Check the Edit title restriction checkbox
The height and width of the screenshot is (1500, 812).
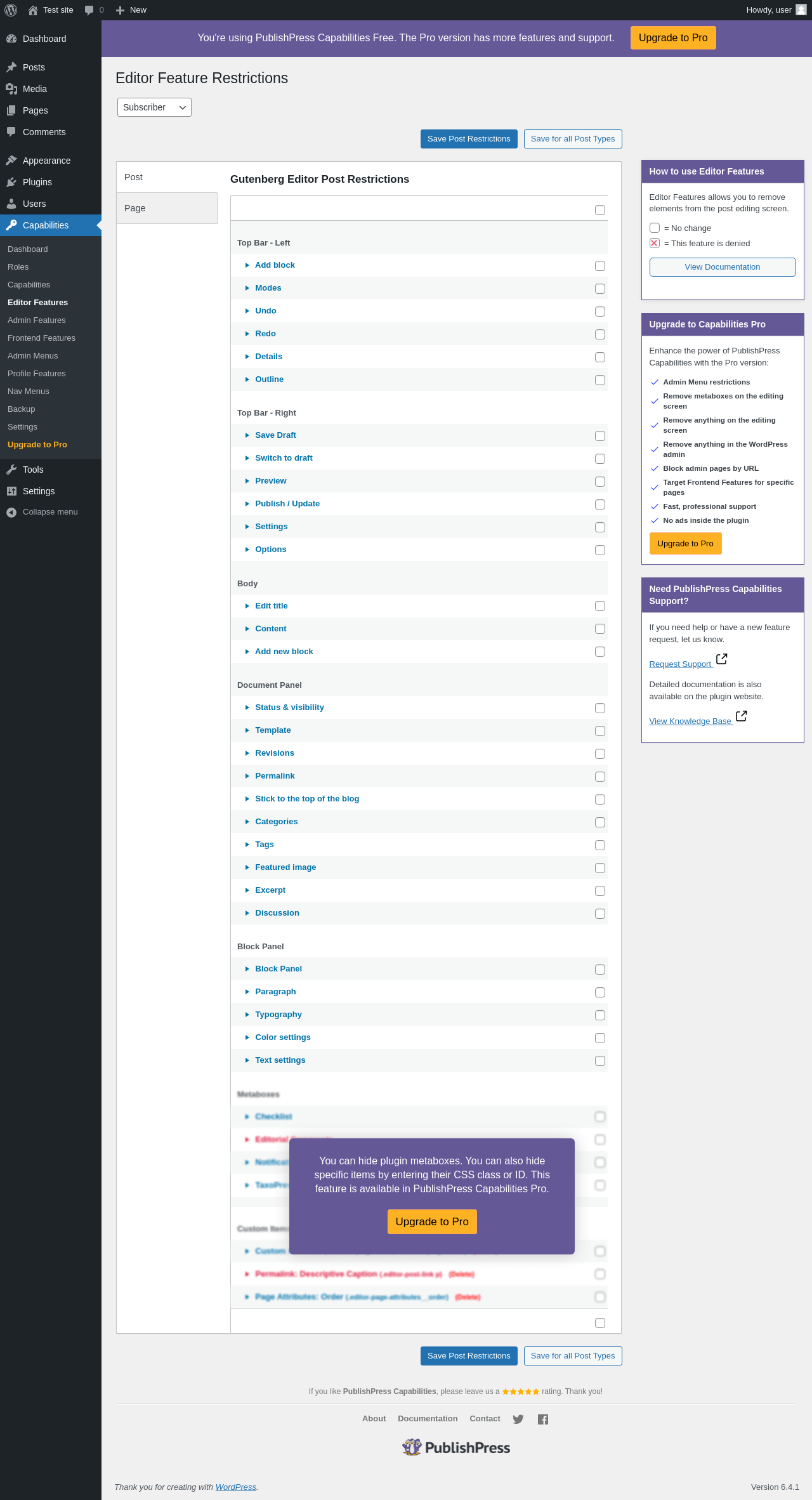[600, 606]
